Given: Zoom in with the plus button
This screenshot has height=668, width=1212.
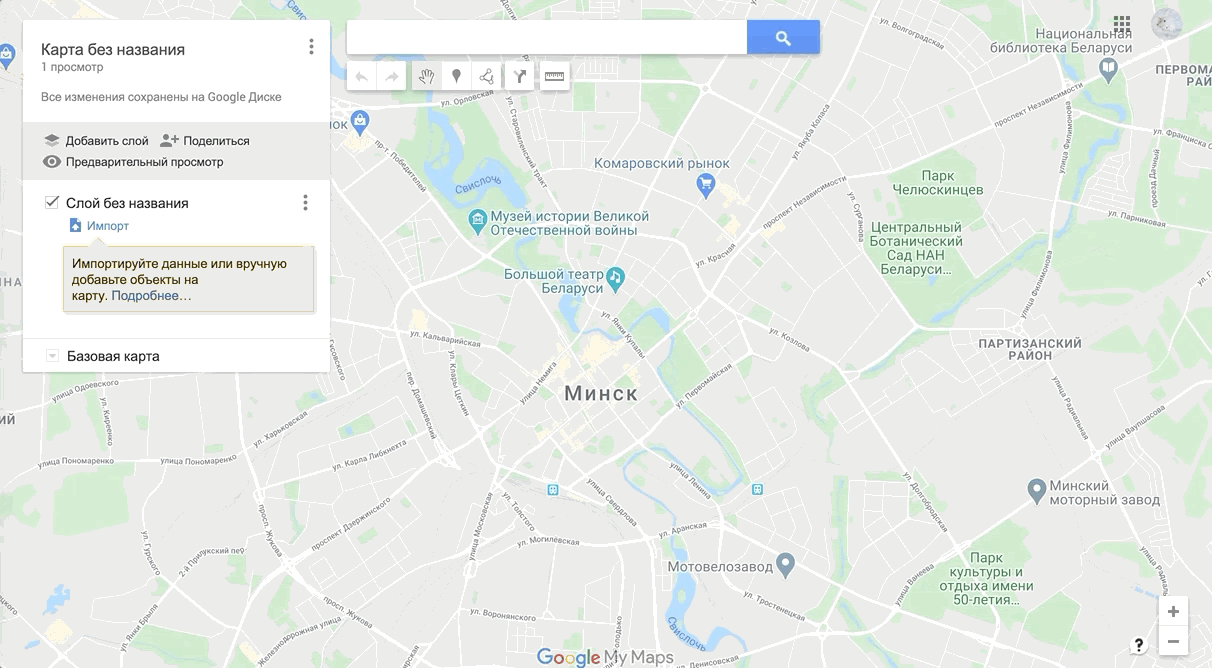Looking at the screenshot, I should click(x=1173, y=612).
